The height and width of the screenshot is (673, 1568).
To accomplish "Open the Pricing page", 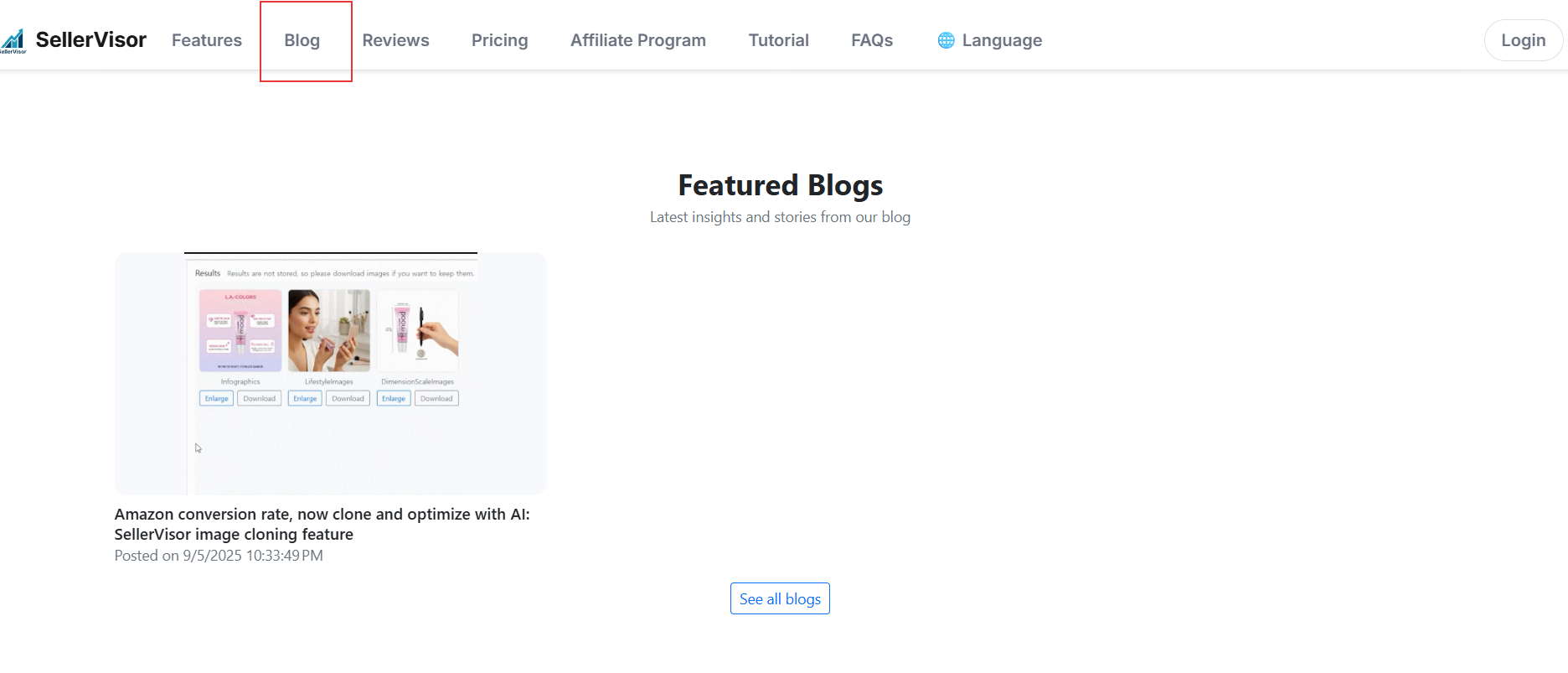I will 500,40.
